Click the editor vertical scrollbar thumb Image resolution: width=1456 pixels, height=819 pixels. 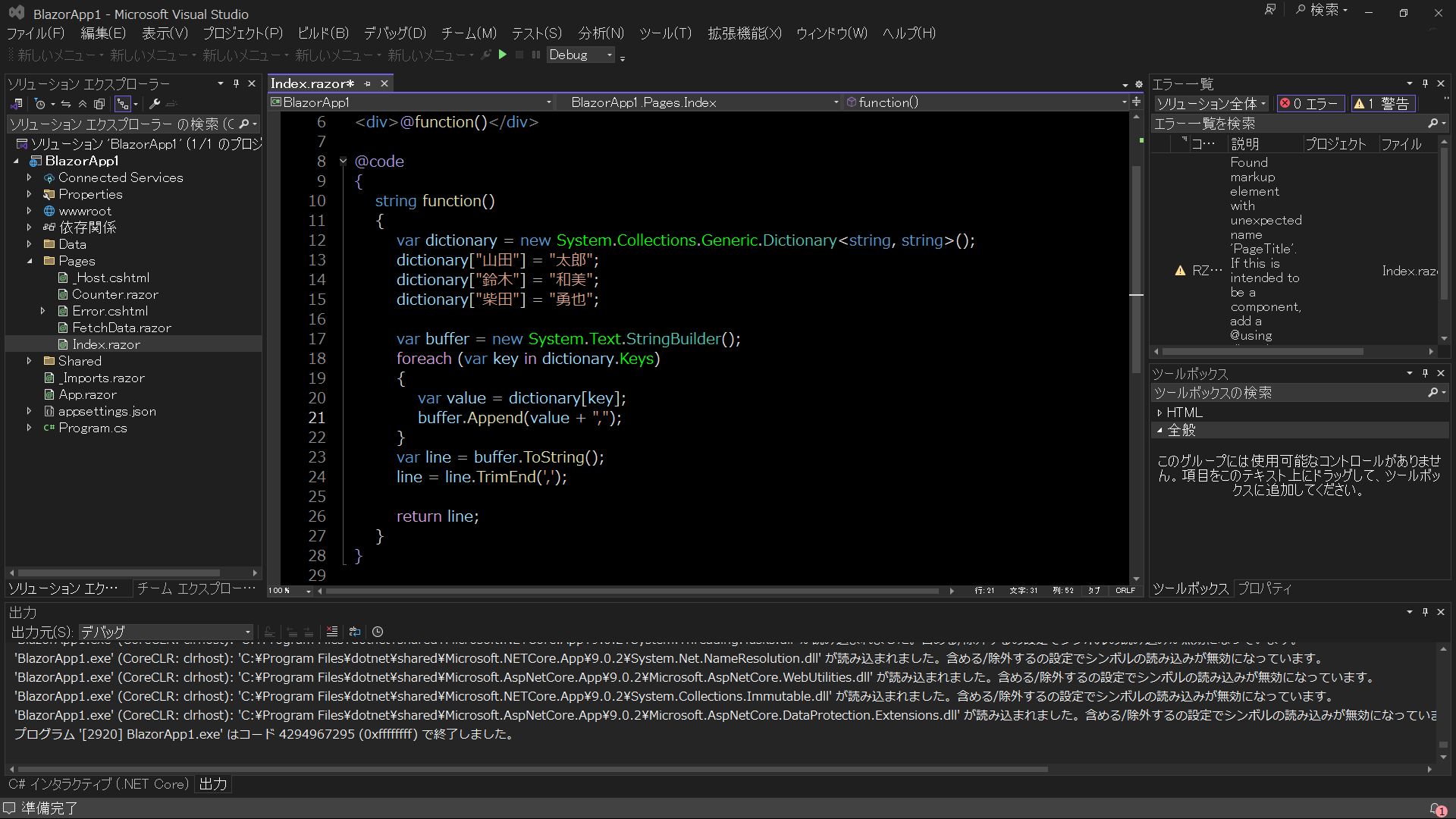pos(1136,269)
